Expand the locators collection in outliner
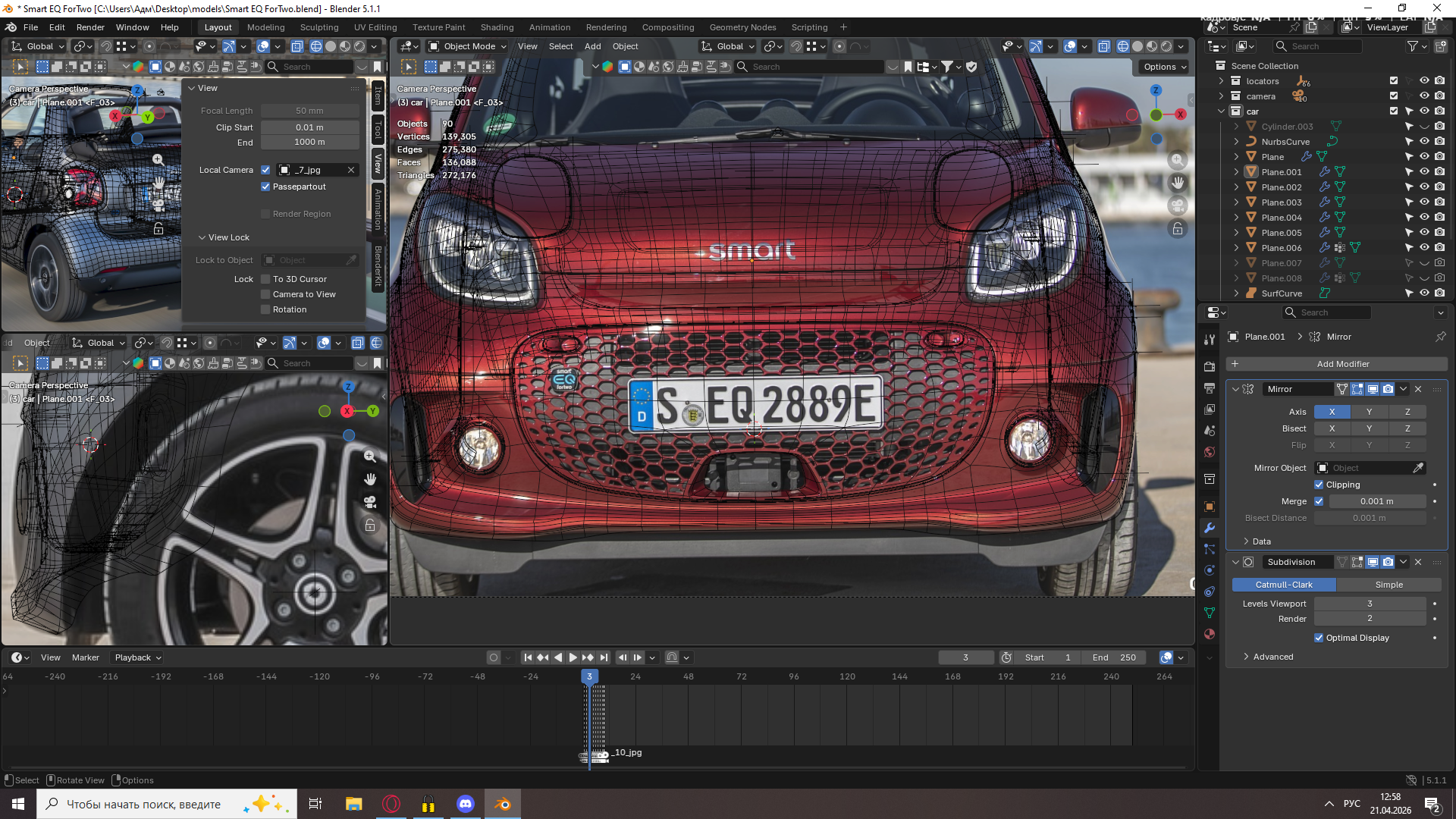 pos(1221,81)
